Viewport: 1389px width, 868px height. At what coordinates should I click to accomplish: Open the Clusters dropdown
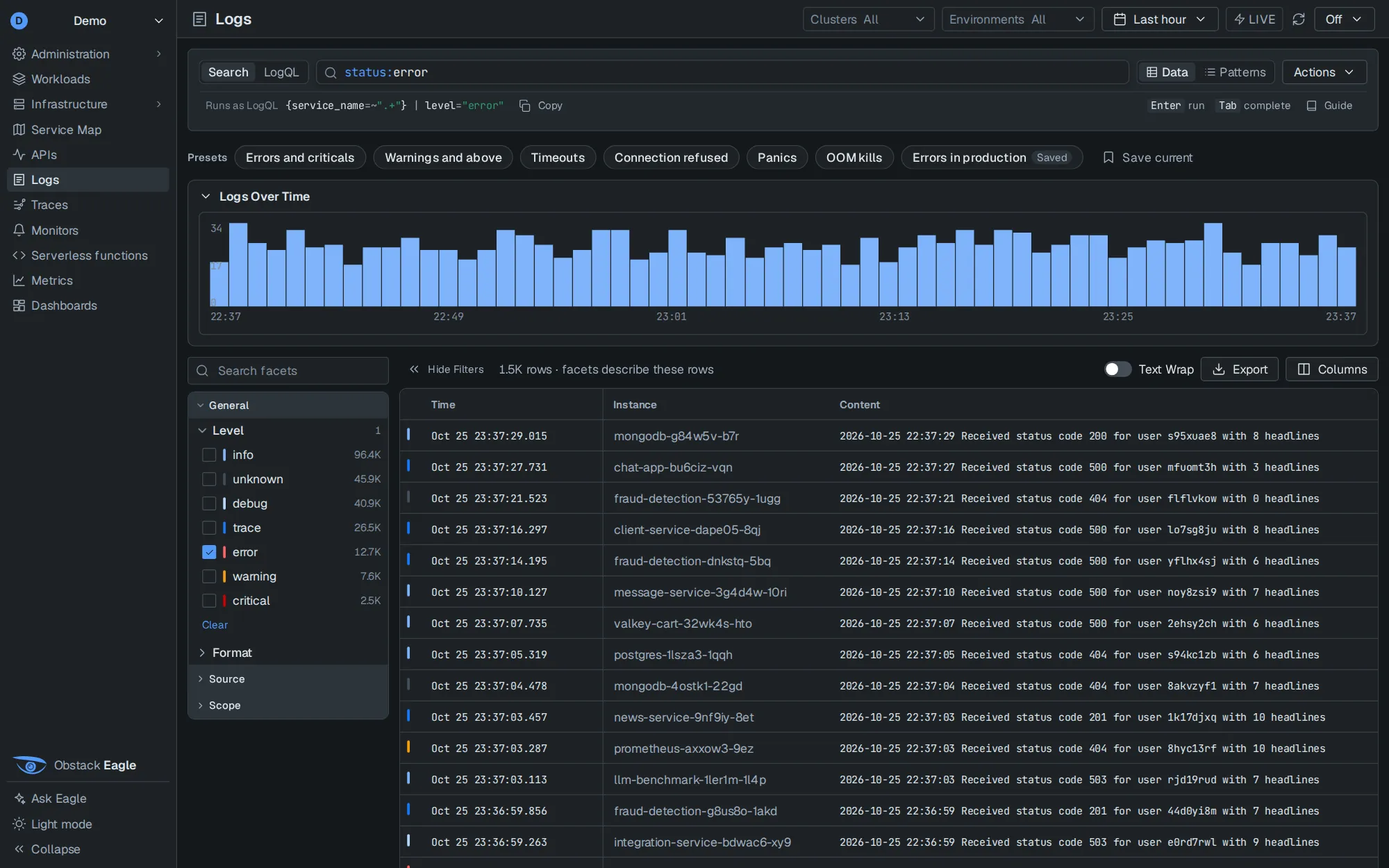tap(868, 19)
